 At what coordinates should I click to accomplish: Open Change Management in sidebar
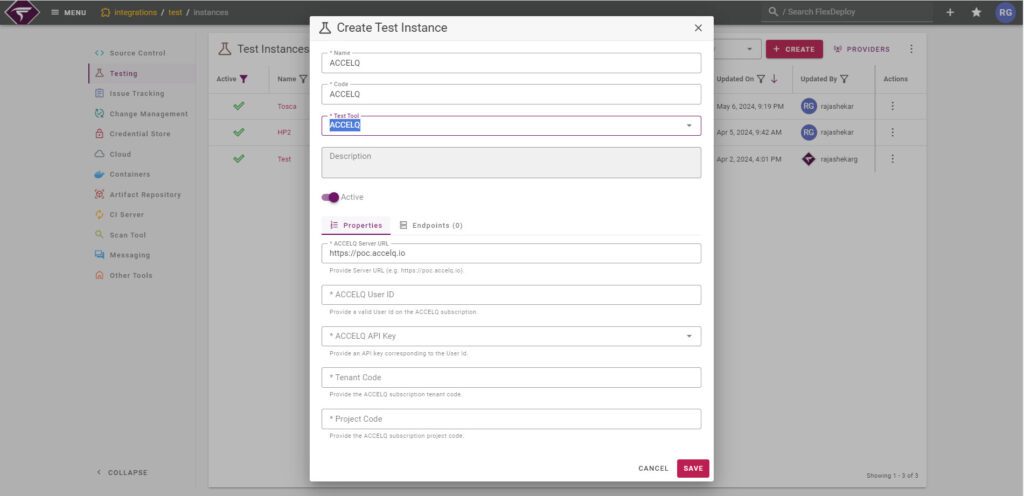(148, 114)
